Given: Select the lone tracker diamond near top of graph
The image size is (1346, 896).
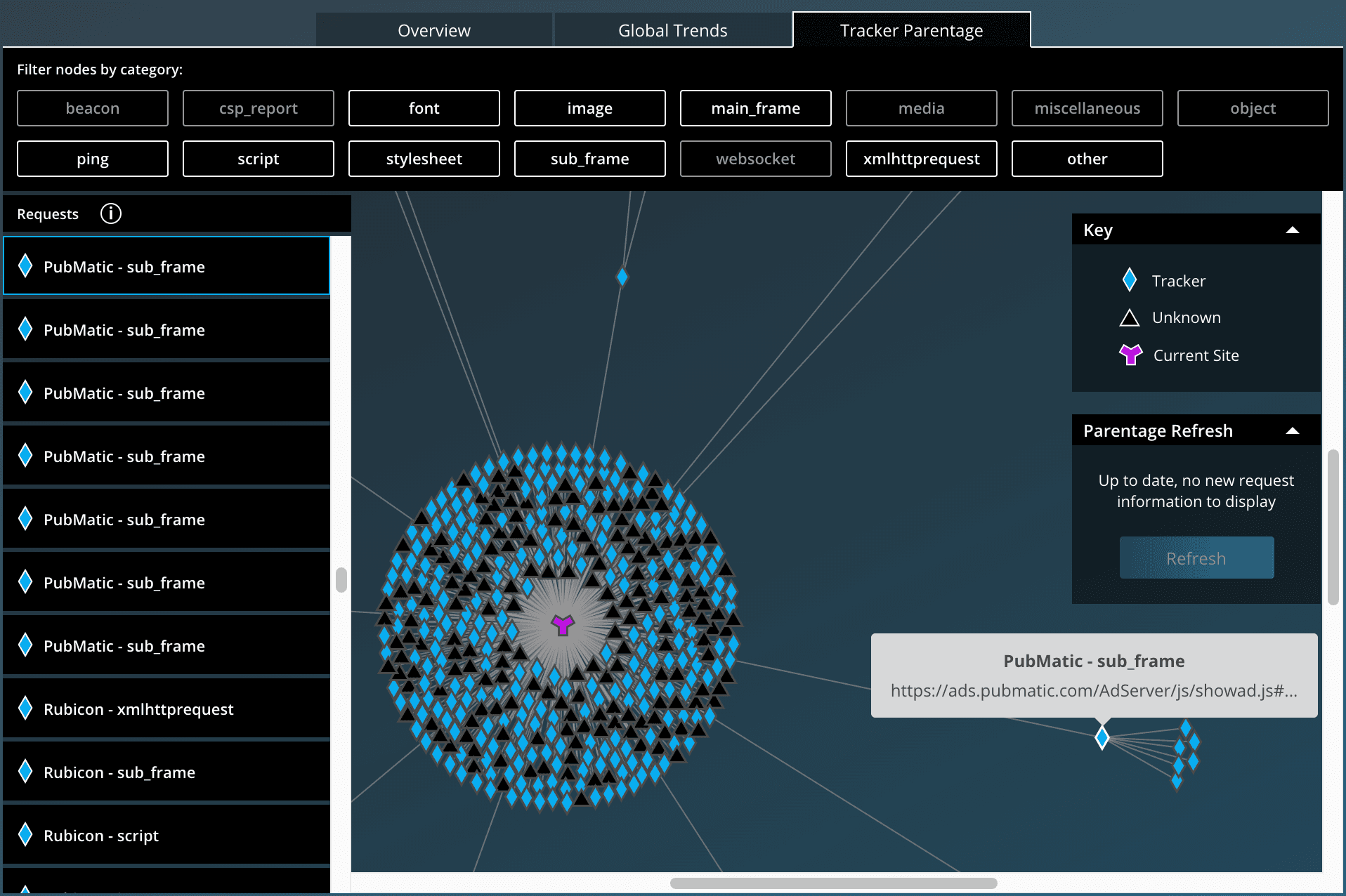Looking at the screenshot, I should coord(621,277).
